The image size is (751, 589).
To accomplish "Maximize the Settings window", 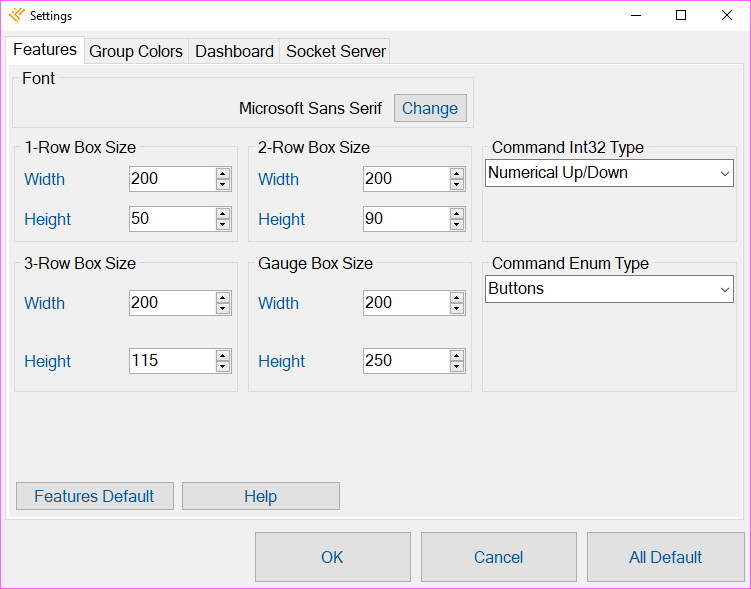I will (681, 15).
